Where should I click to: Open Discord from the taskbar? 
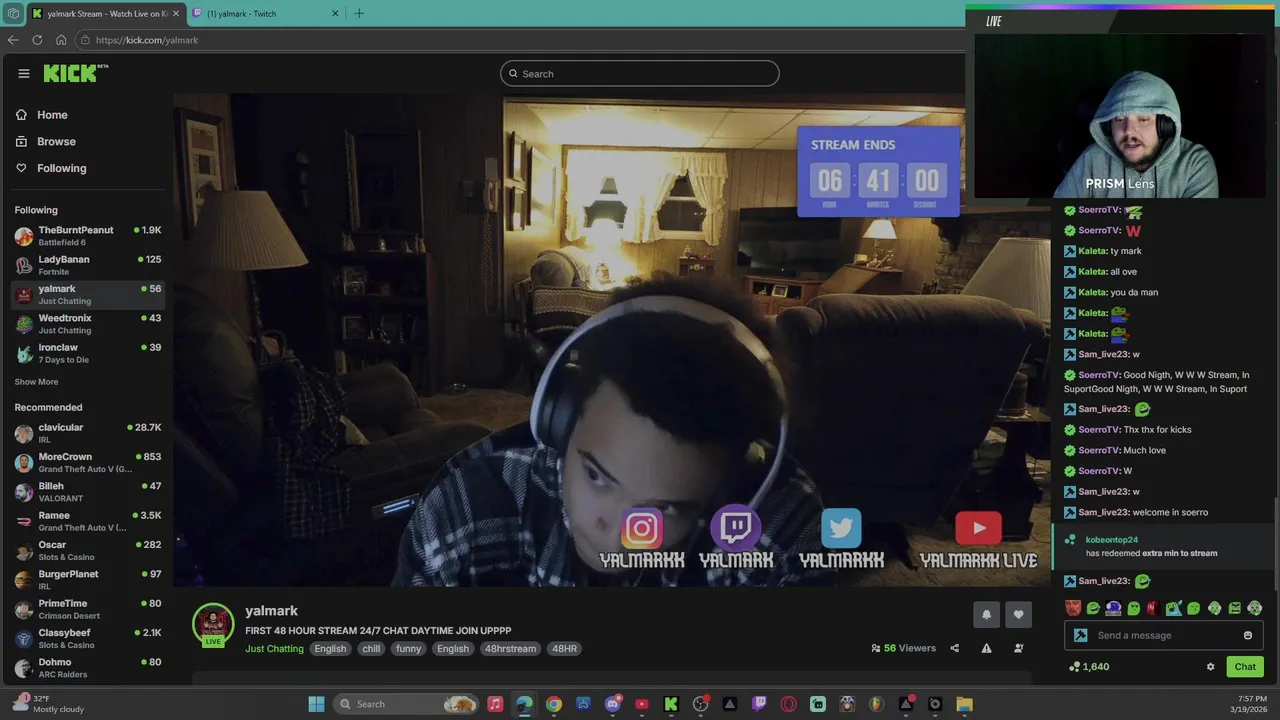point(612,704)
